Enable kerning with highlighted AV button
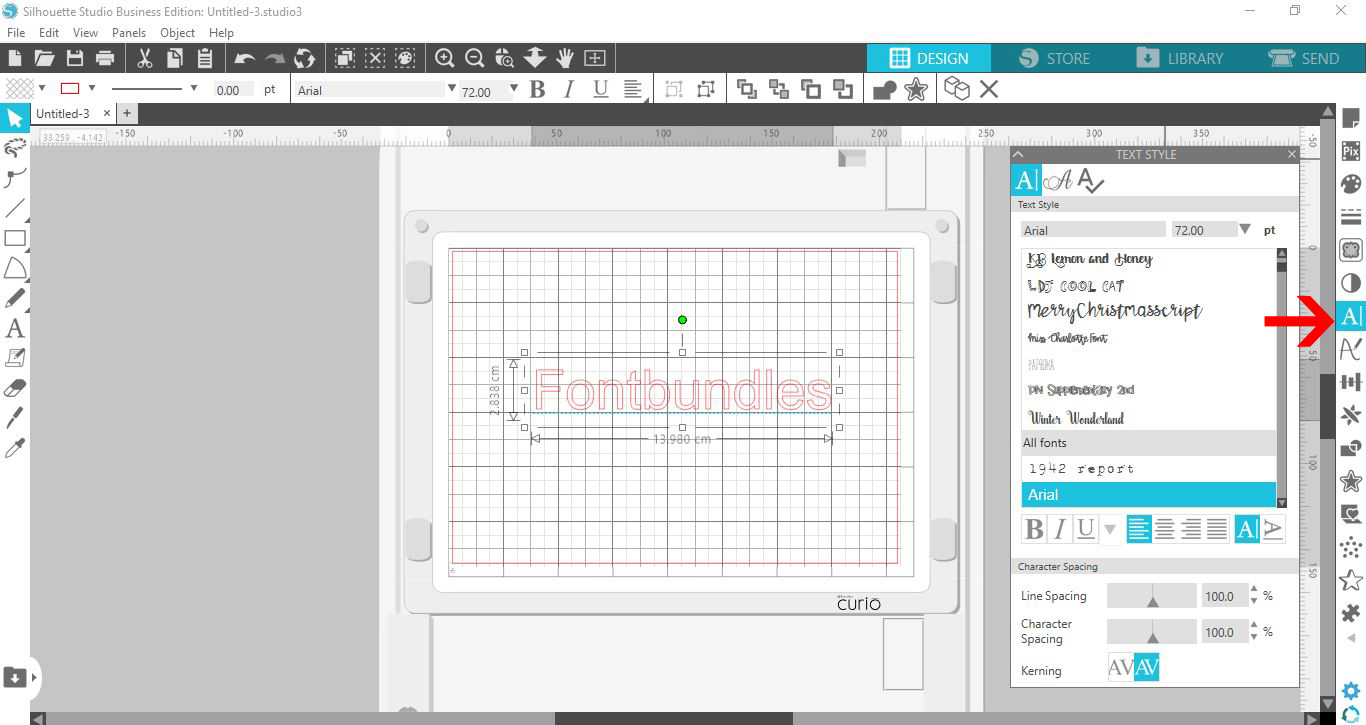This screenshot has height=725, width=1366. click(x=1147, y=667)
